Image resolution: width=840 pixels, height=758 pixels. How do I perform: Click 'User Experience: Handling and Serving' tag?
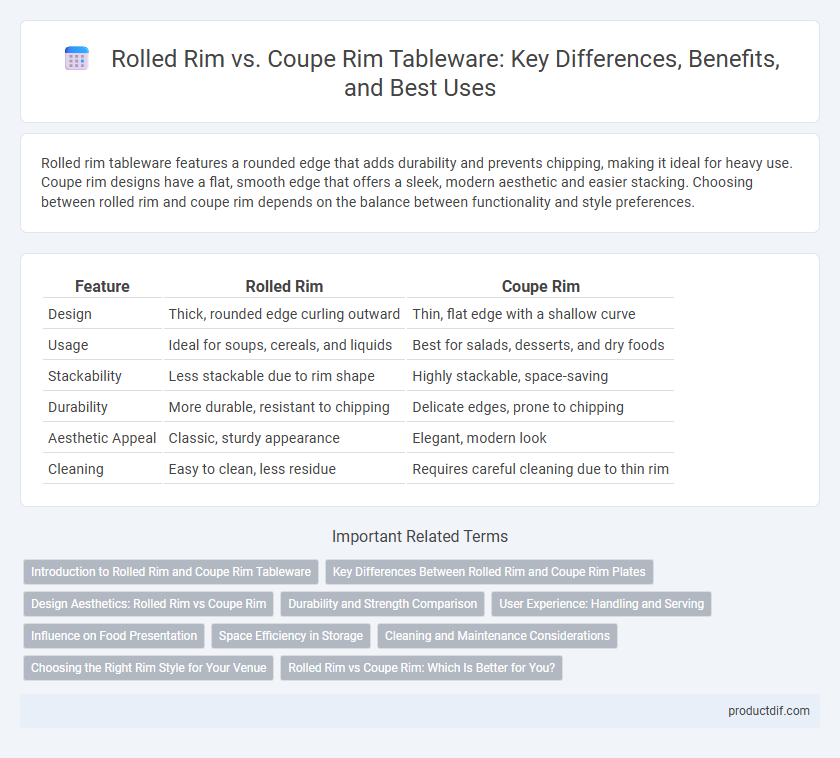602,604
